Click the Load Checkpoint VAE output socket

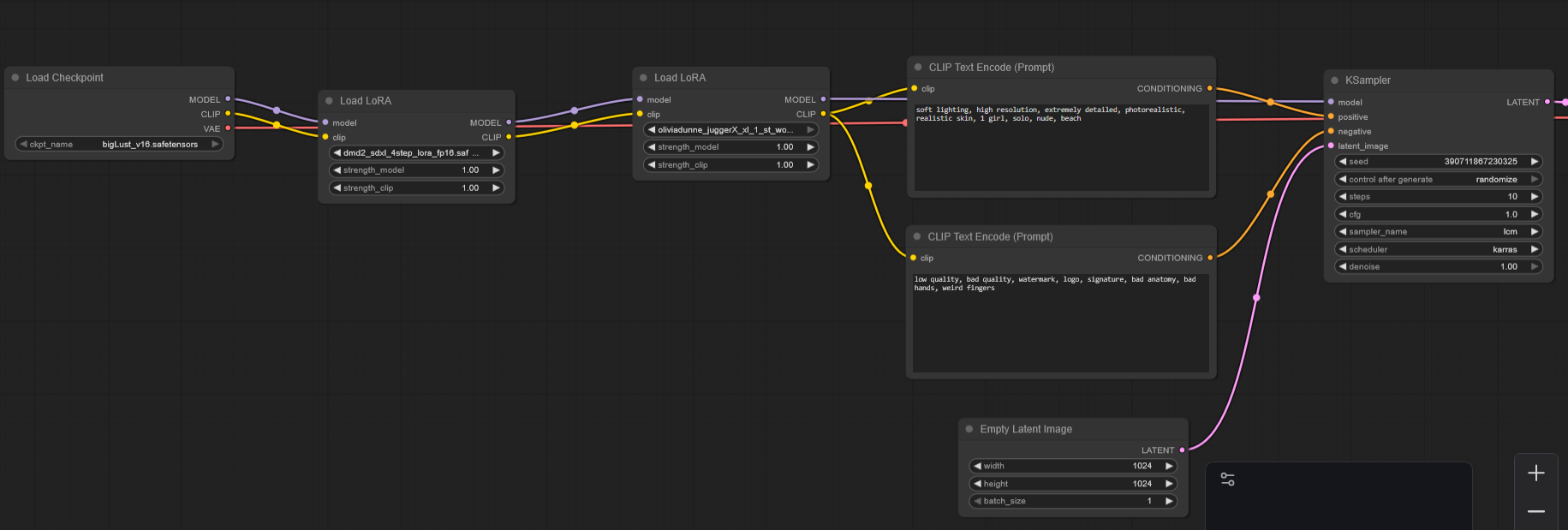point(228,128)
